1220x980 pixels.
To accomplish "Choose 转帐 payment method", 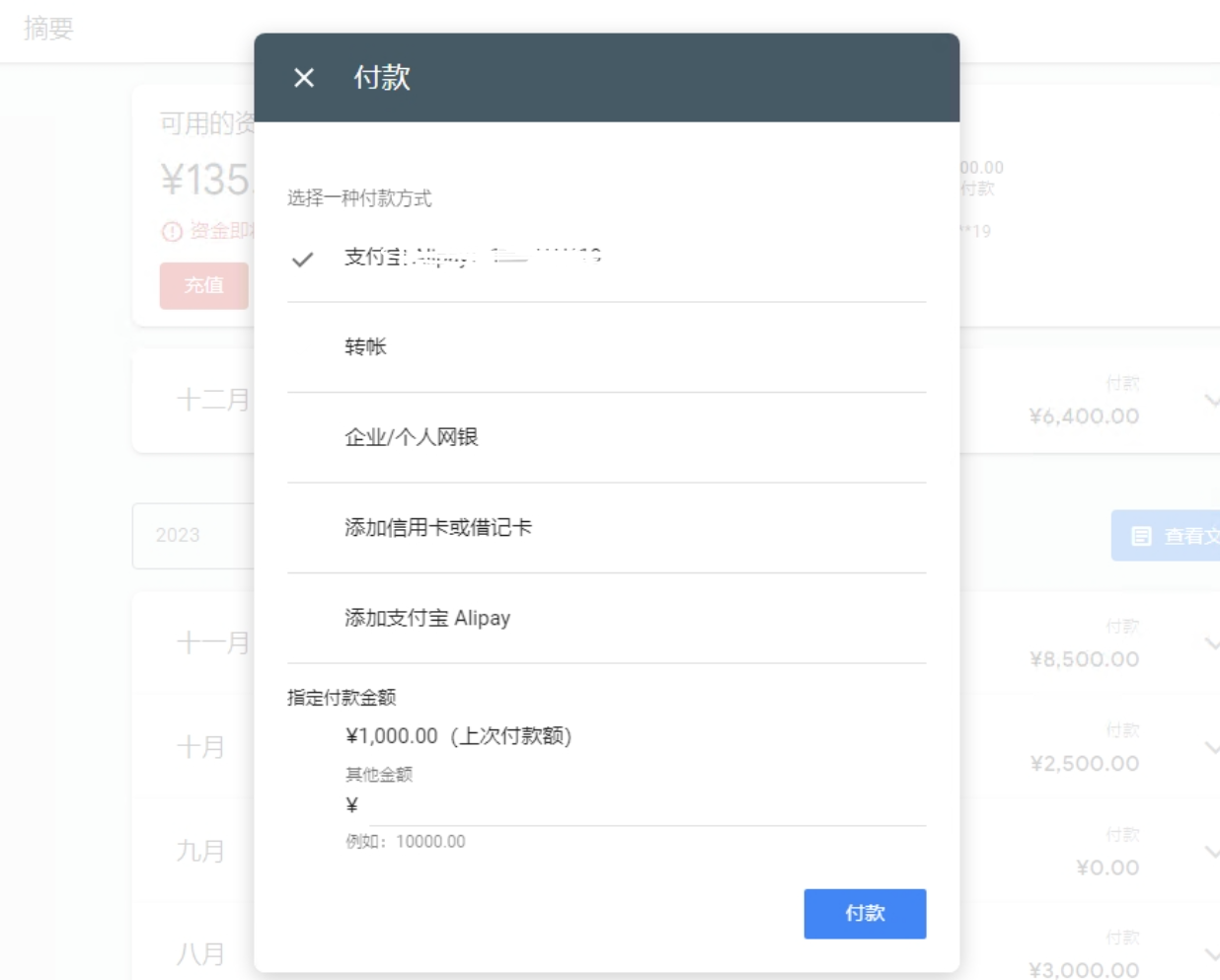I will tap(606, 347).
